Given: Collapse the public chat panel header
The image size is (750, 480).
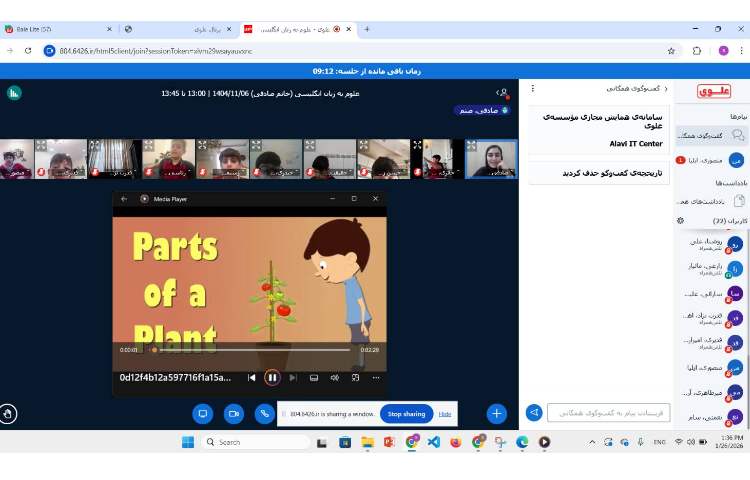Looking at the screenshot, I should click(638, 88).
